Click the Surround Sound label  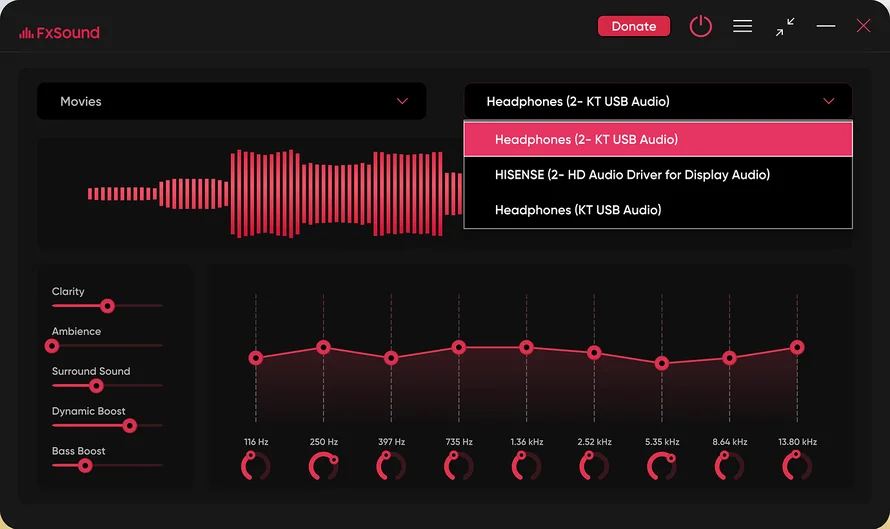91,371
